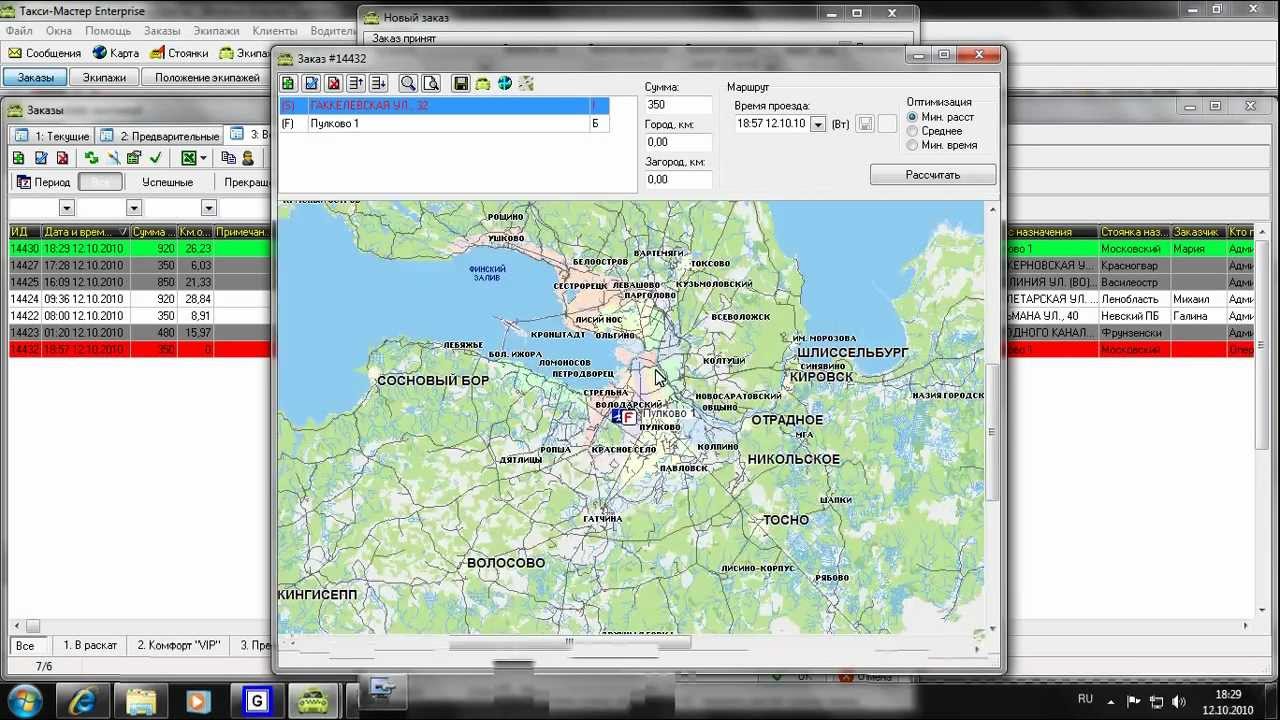Switch to 1: Текущие tab
Screen dimensions: 1280x720
pyautogui.click(x=52, y=136)
